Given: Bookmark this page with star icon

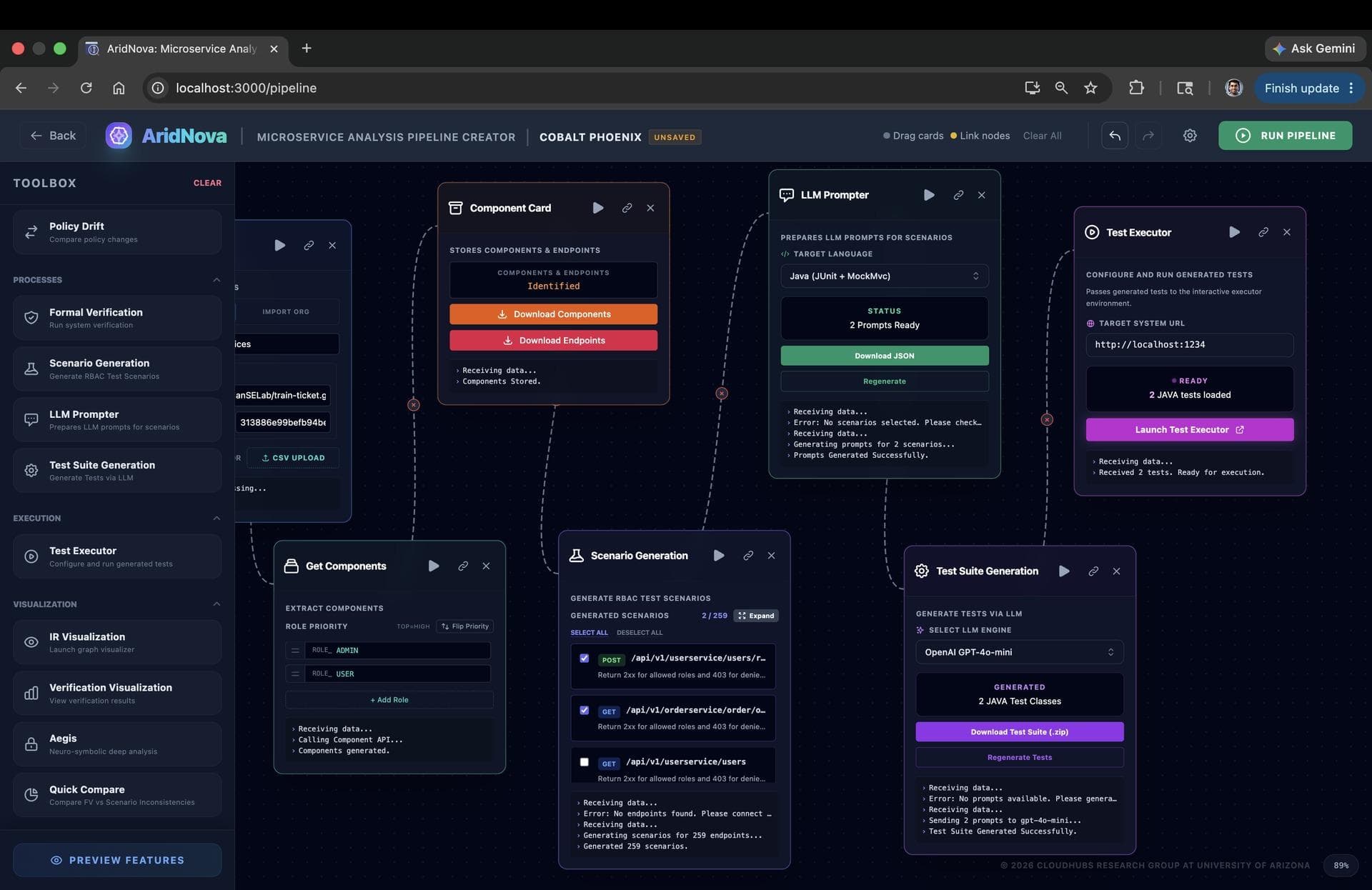Looking at the screenshot, I should click(1090, 88).
